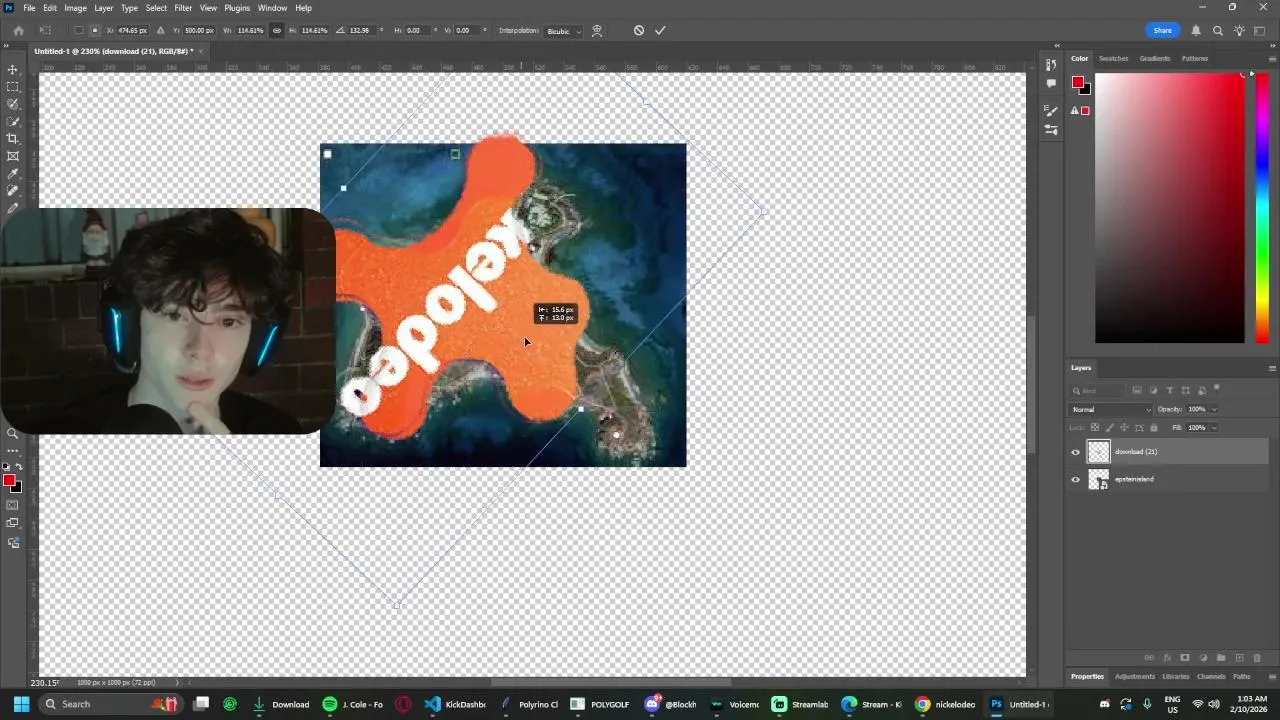Click the blue Share button
Screen dimensions: 1280x720
pyautogui.click(x=1162, y=30)
